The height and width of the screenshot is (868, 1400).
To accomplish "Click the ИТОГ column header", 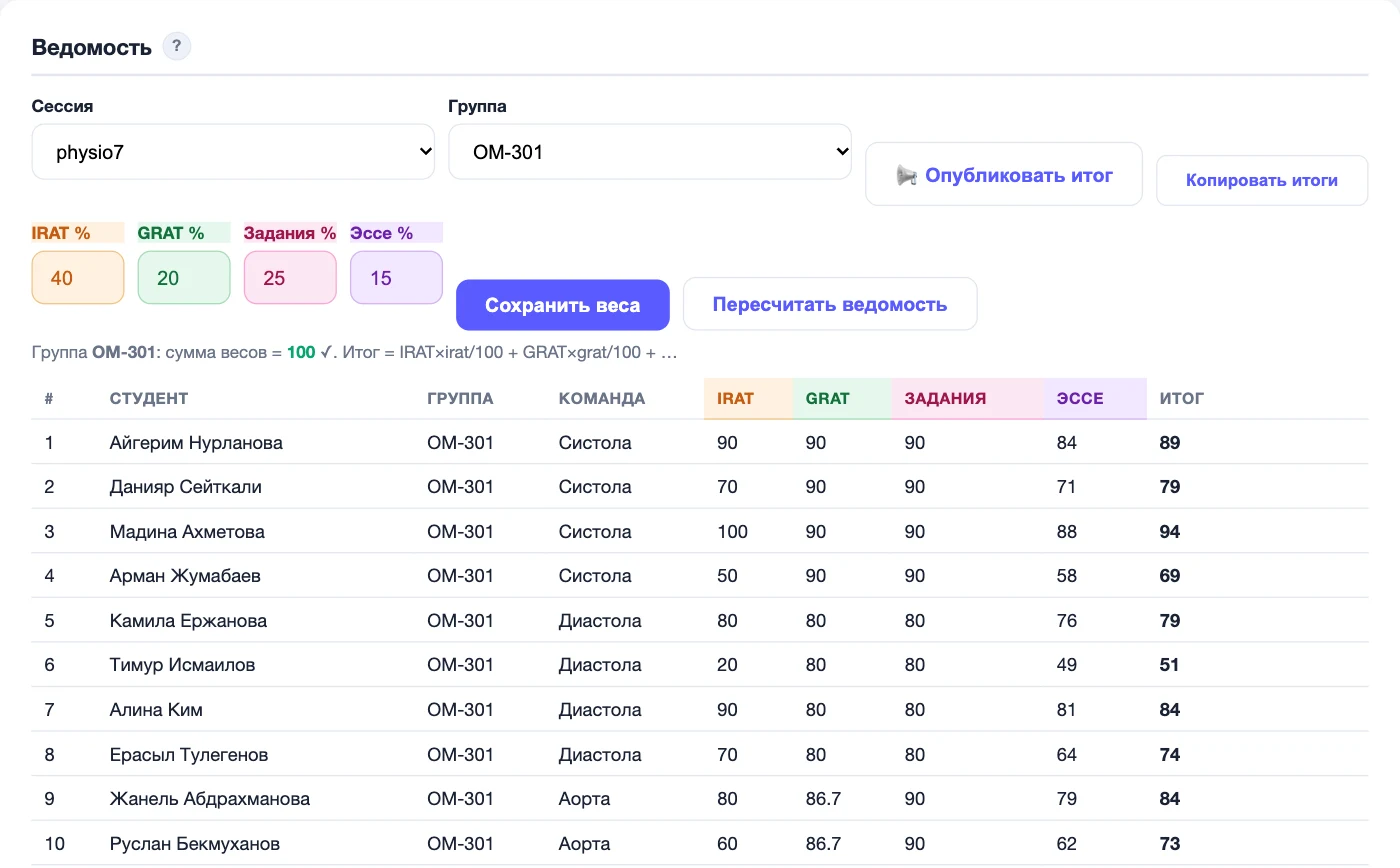I will [1182, 398].
